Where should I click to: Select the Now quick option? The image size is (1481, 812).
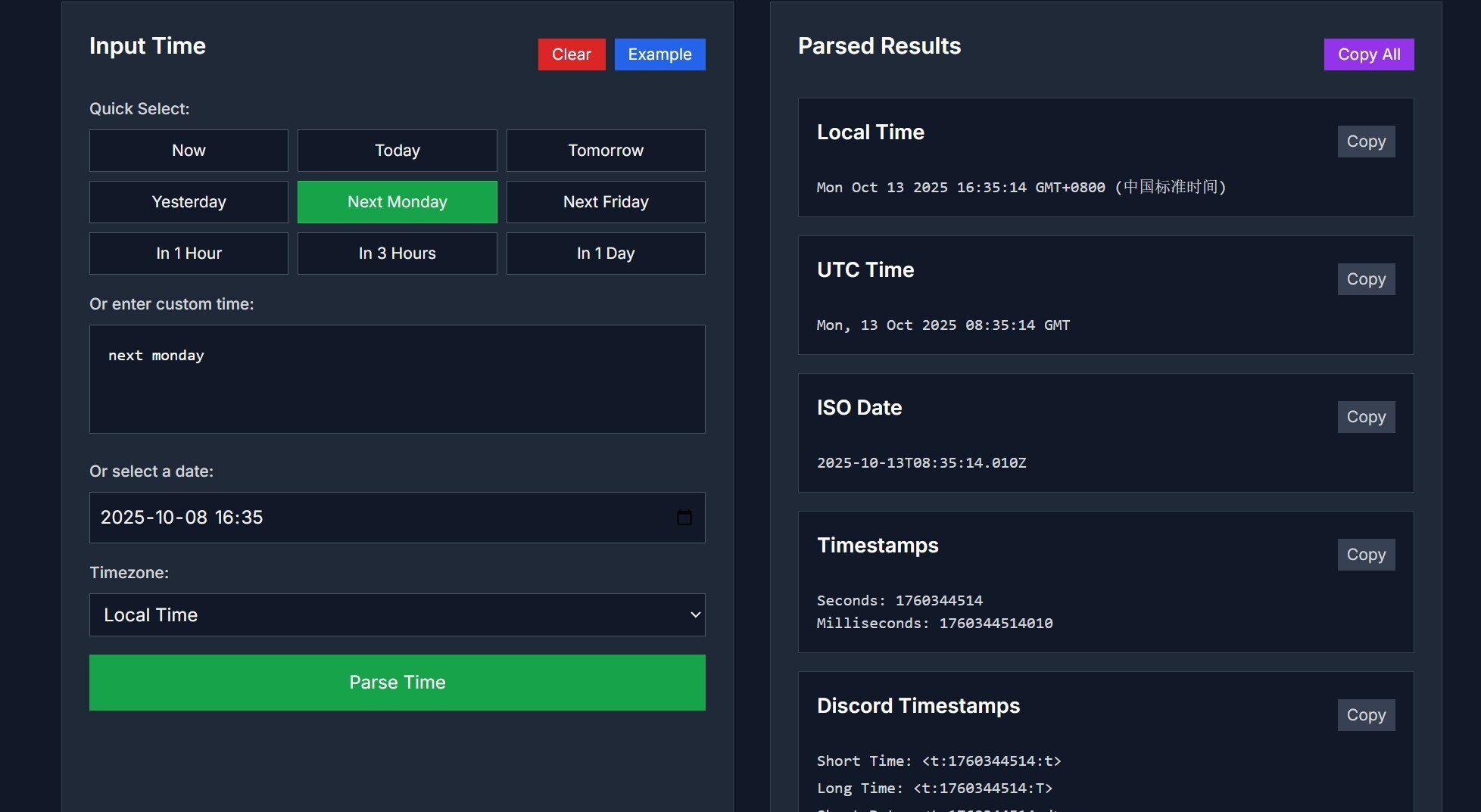click(189, 151)
